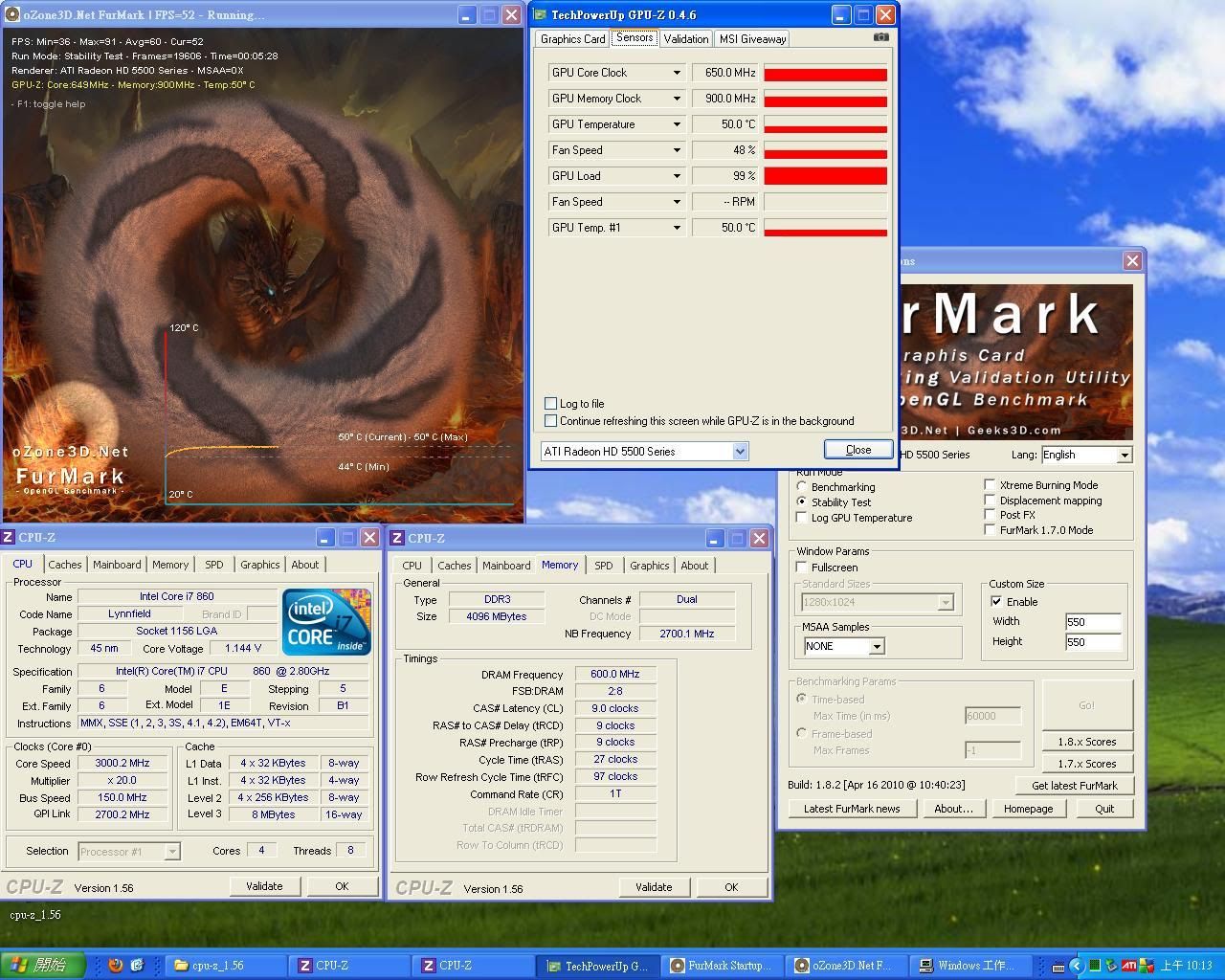Image resolution: width=1225 pixels, height=980 pixels.
Task: Open the GPU Temperature sensor dropdown
Action: click(x=677, y=124)
